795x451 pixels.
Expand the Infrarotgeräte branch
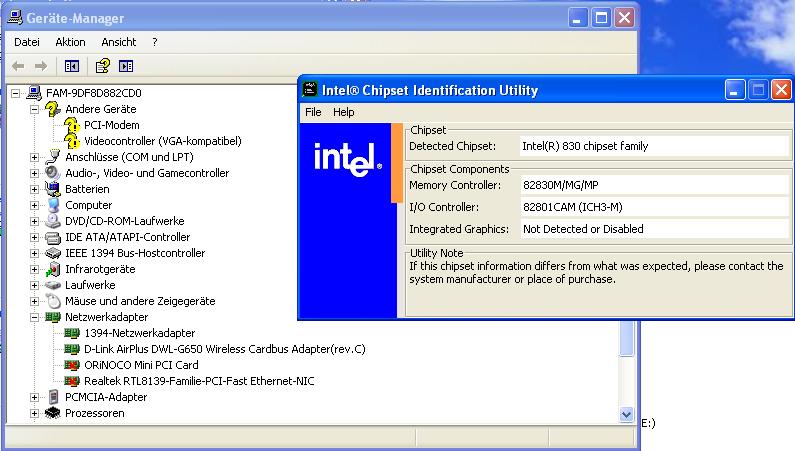34,270
